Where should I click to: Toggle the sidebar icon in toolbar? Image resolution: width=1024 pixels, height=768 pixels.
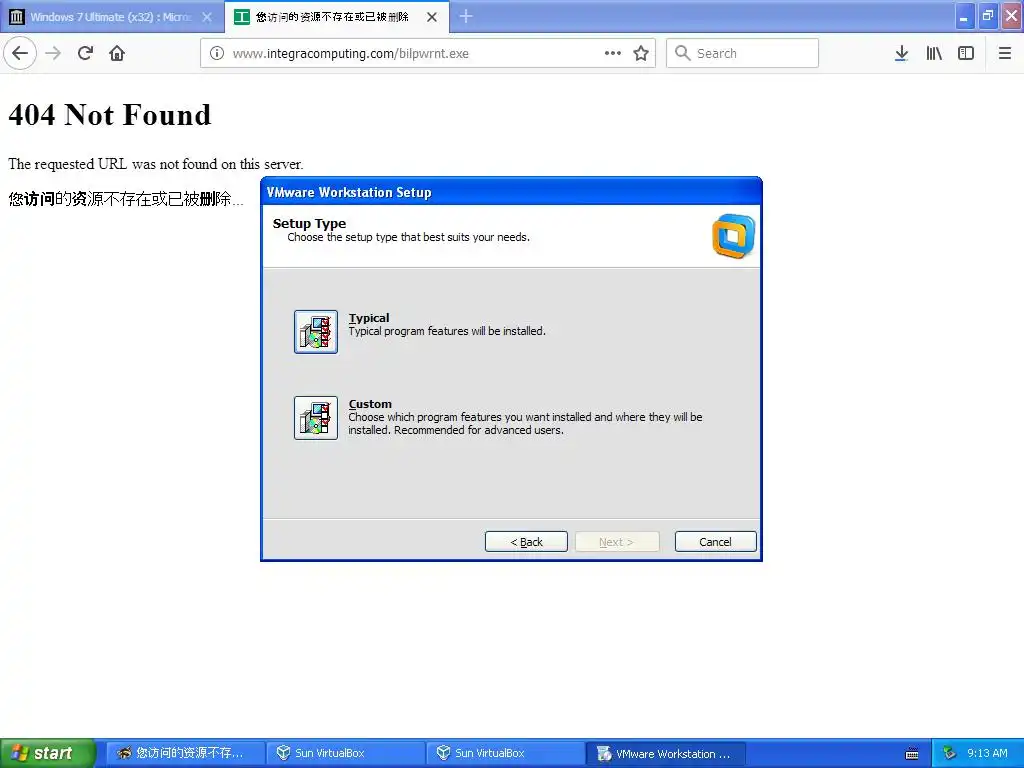pos(966,54)
